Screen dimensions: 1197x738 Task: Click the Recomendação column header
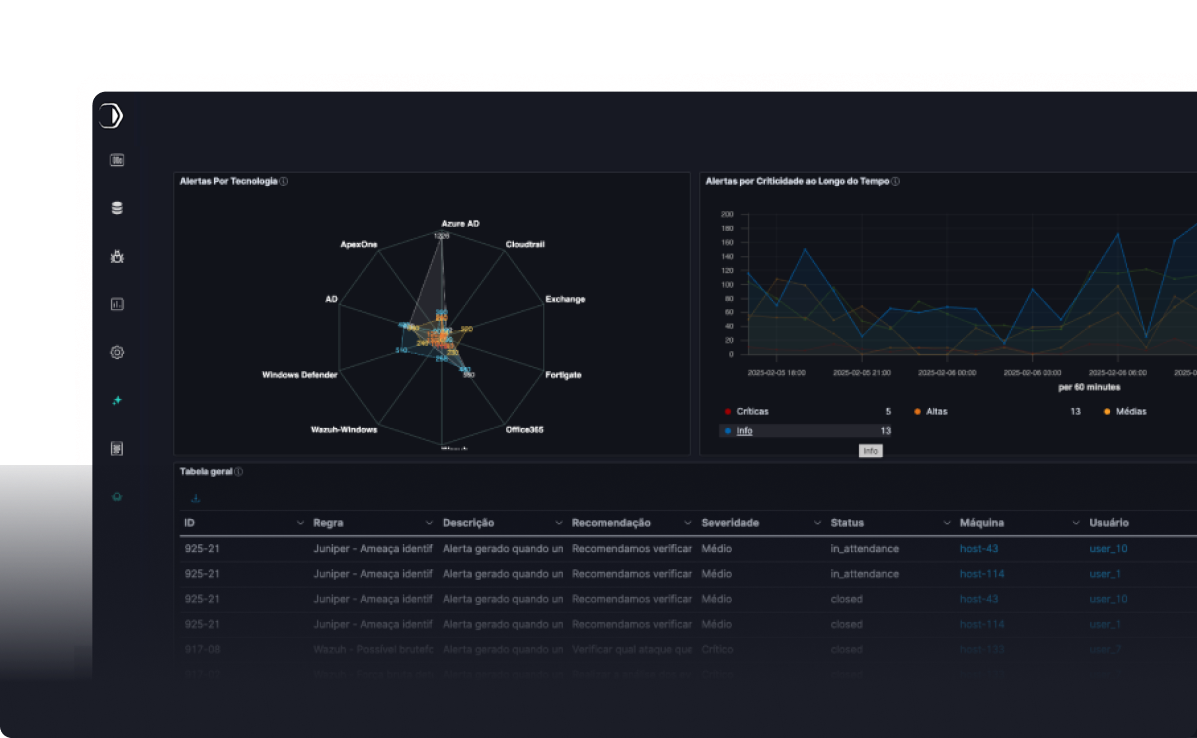tap(611, 523)
